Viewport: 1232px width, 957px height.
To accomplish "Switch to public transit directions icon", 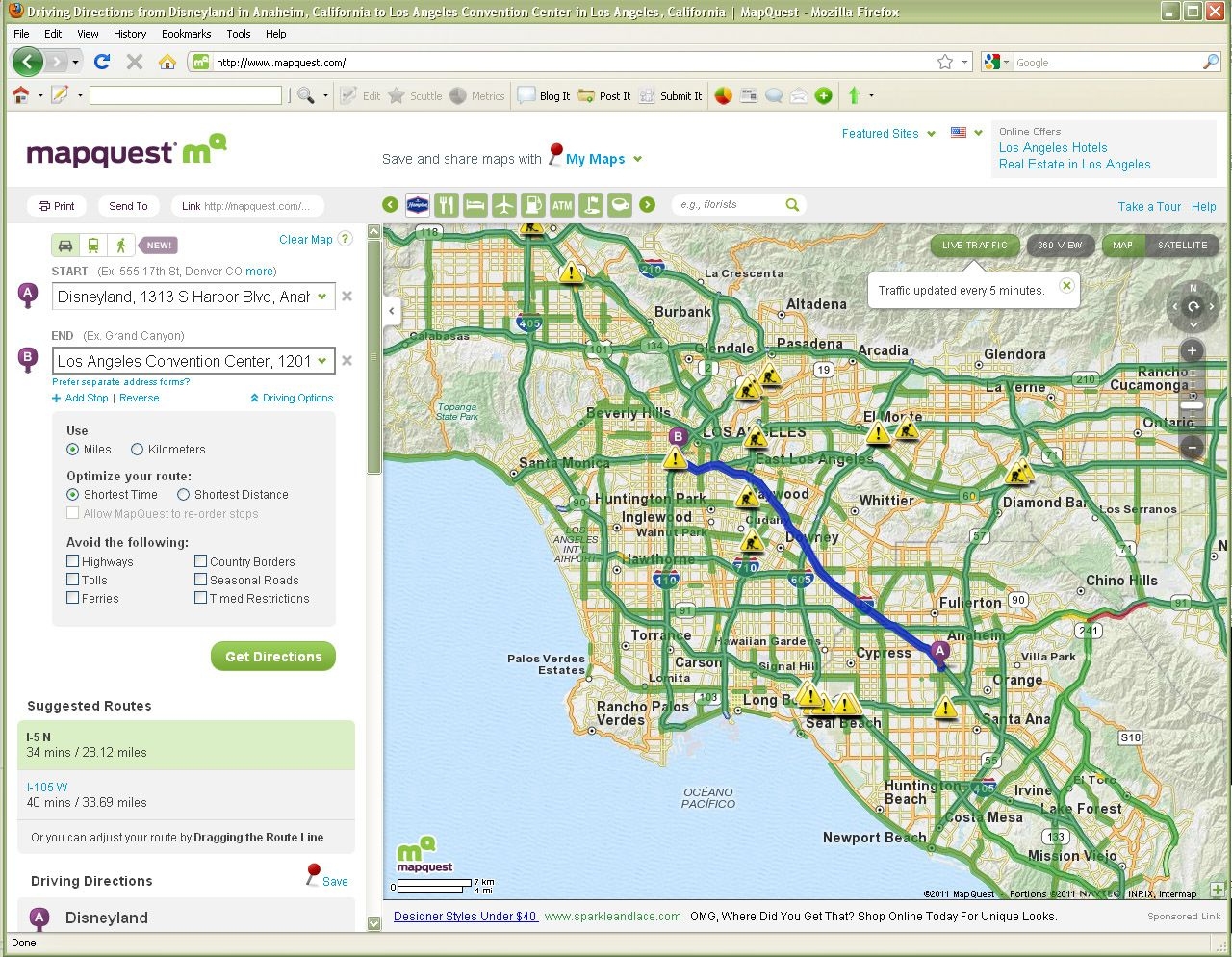I will pyautogui.click(x=93, y=246).
